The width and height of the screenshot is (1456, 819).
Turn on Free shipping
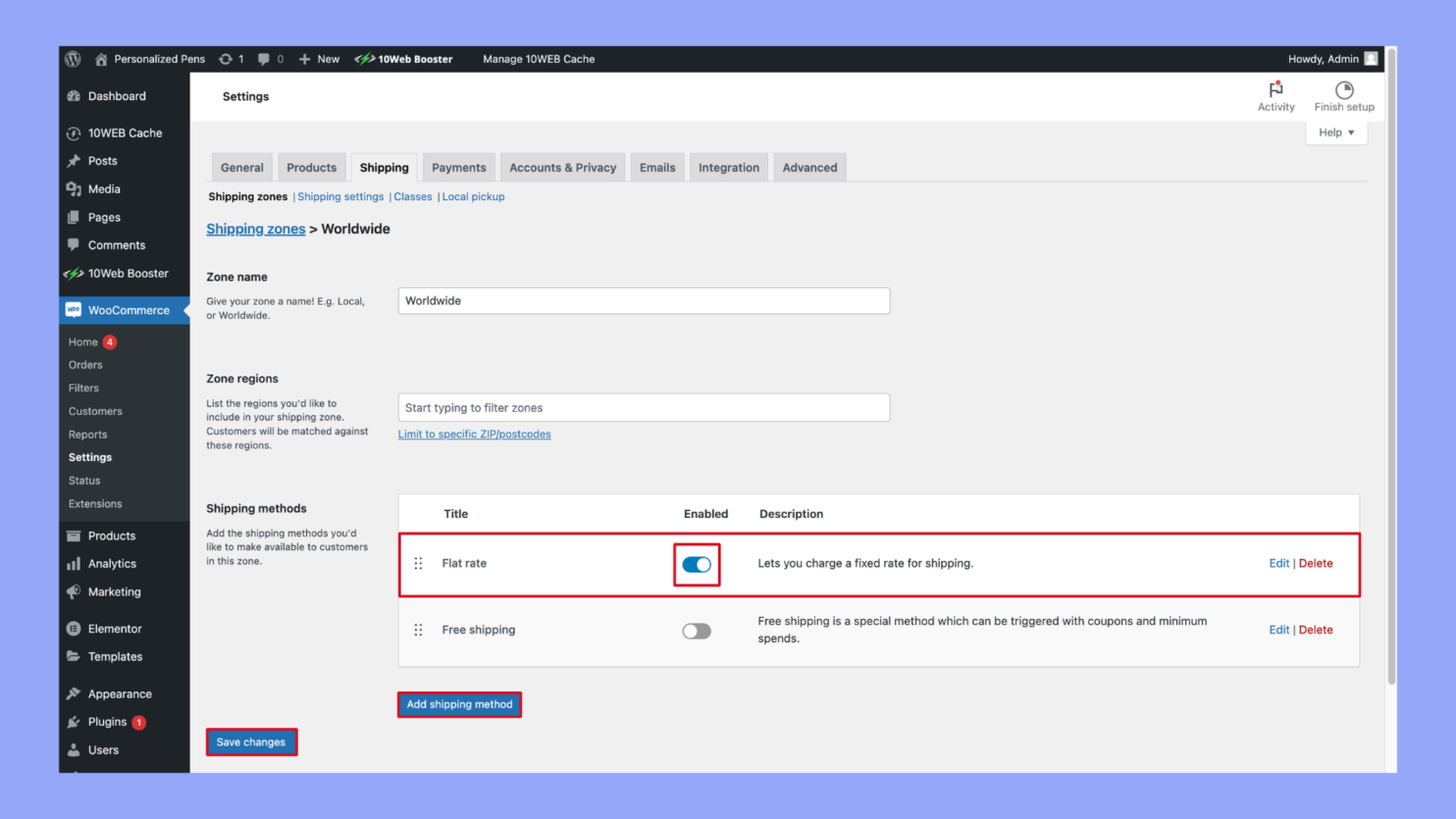(x=697, y=630)
